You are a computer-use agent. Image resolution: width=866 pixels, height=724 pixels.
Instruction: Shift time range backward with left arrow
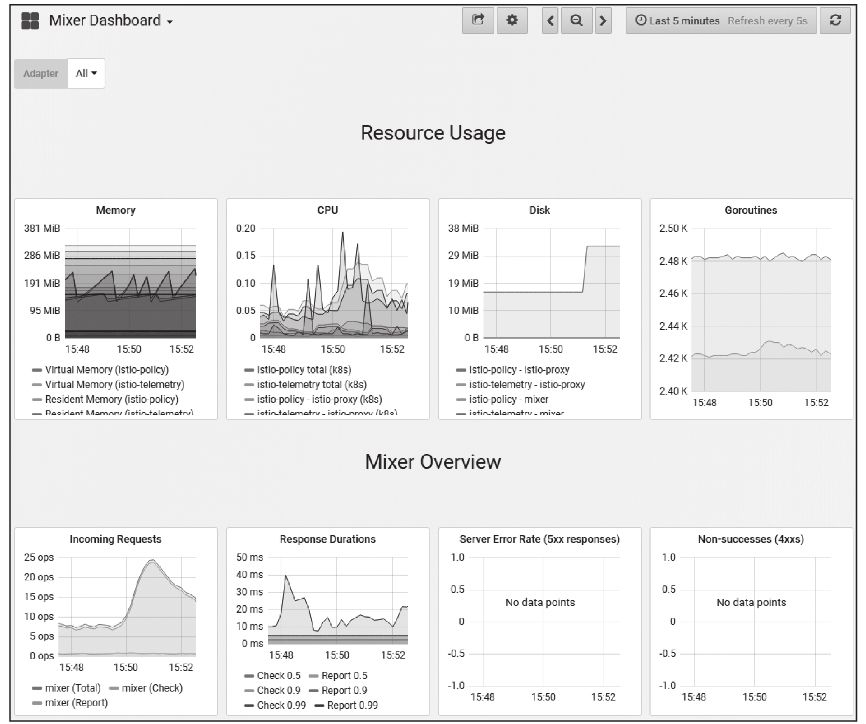(550, 21)
